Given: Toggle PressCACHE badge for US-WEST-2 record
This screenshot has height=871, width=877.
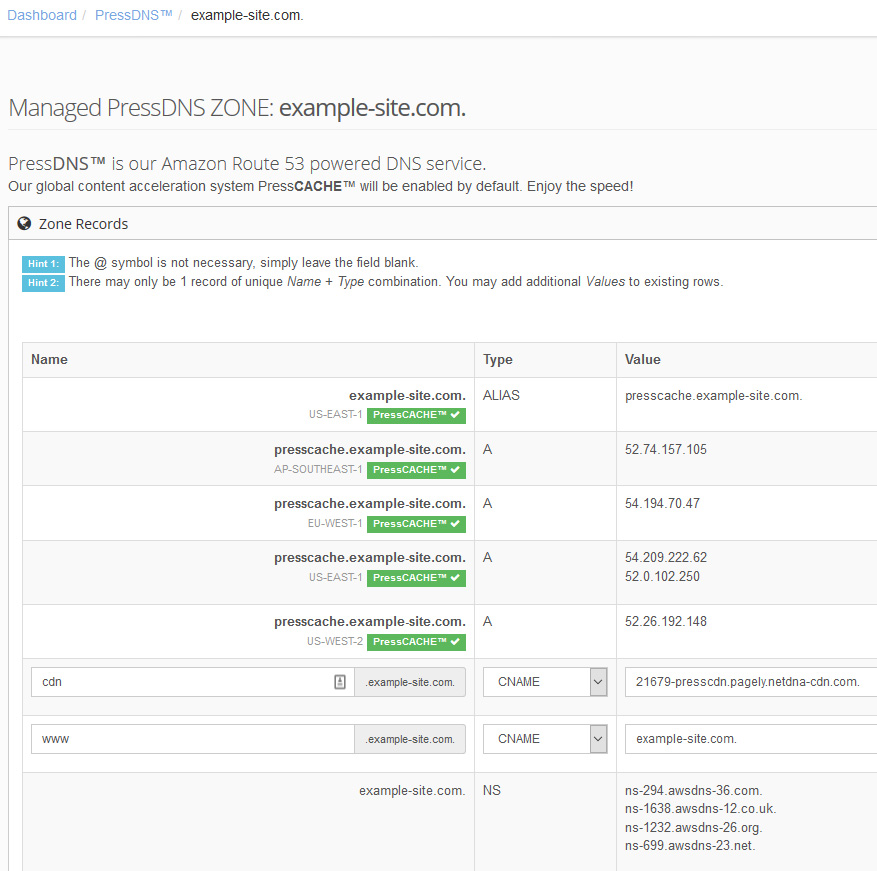Looking at the screenshot, I should (416, 642).
